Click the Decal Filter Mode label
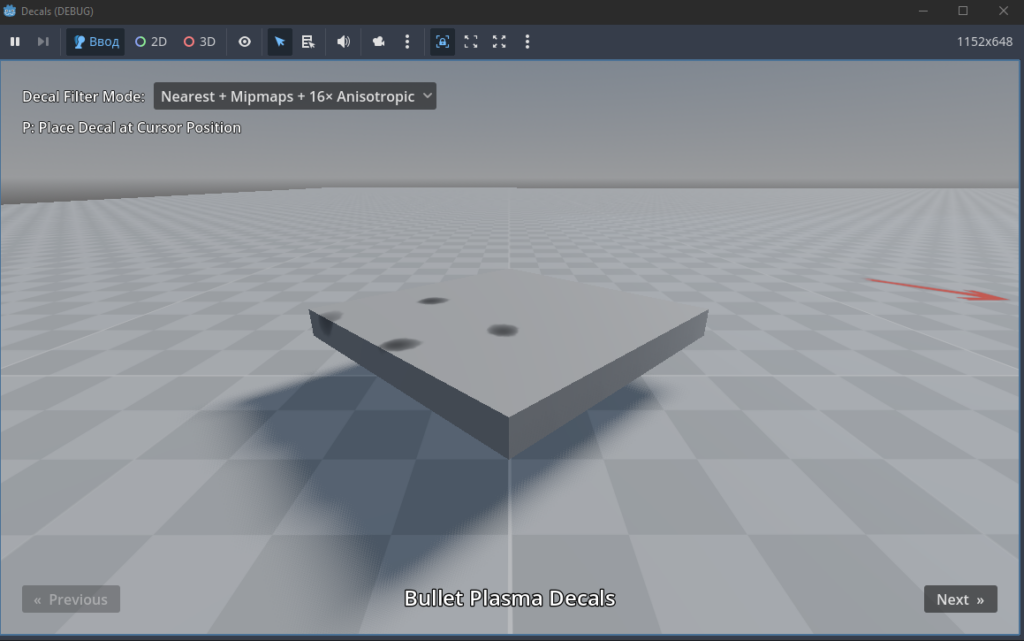Screen dimensions: 1024x641 [x=84, y=97]
